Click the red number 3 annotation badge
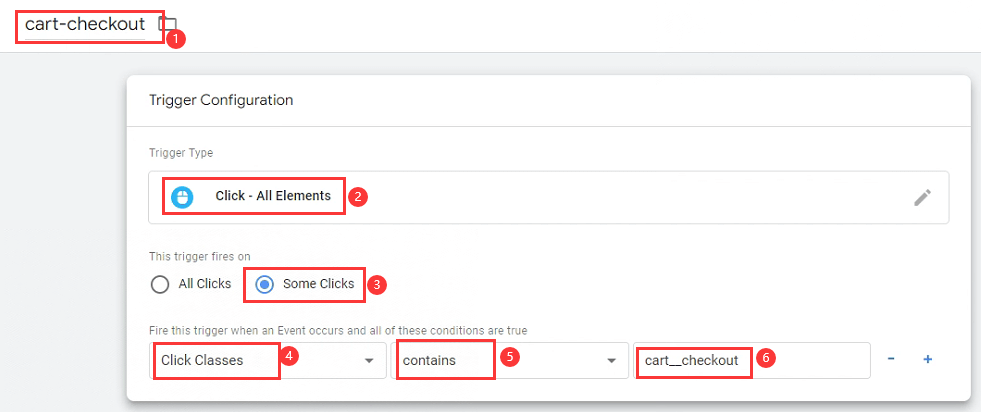Screen dimensions: 981x412 click(377, 284)
